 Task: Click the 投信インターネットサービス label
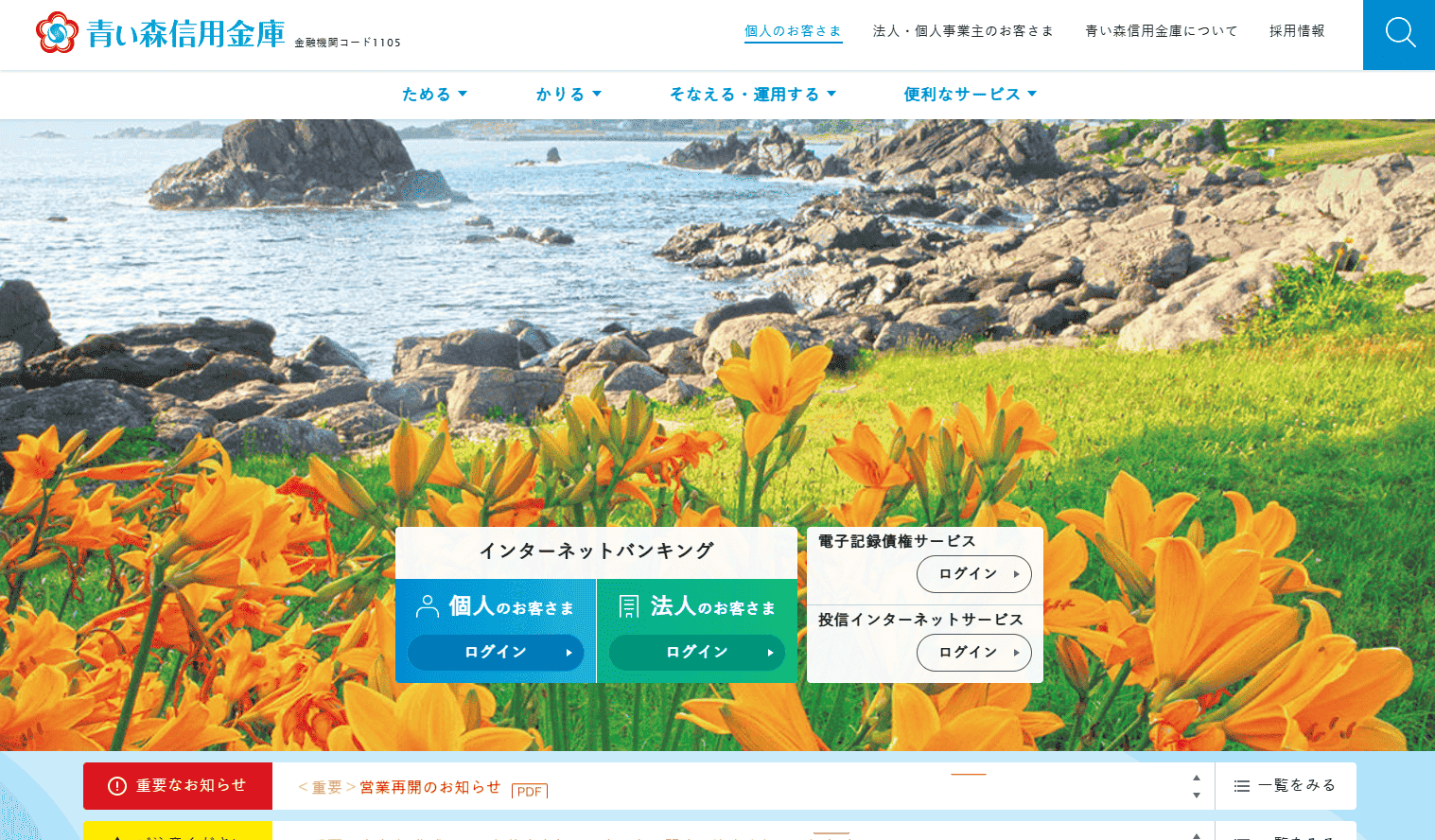coord(920,620)
